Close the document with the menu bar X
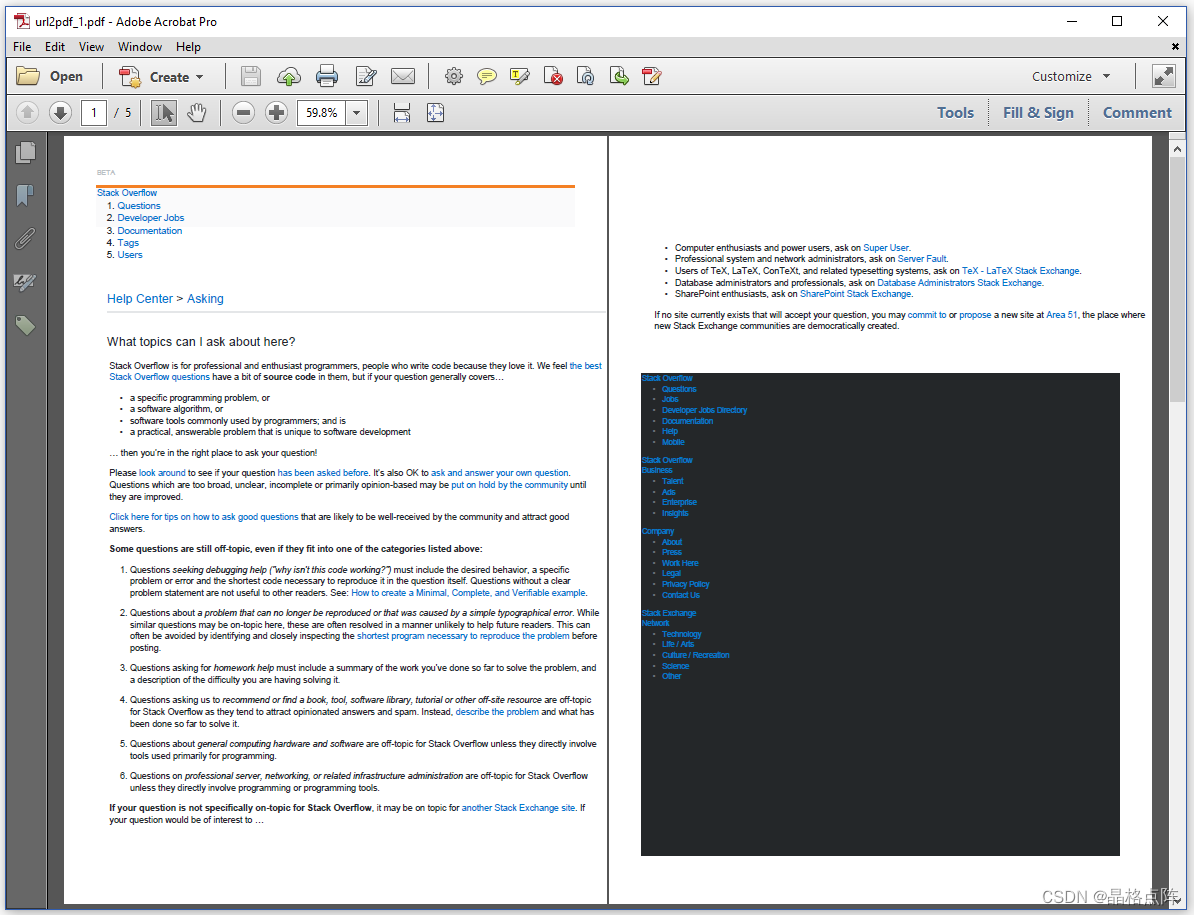1194x915 pixels. pos(1175,46)
